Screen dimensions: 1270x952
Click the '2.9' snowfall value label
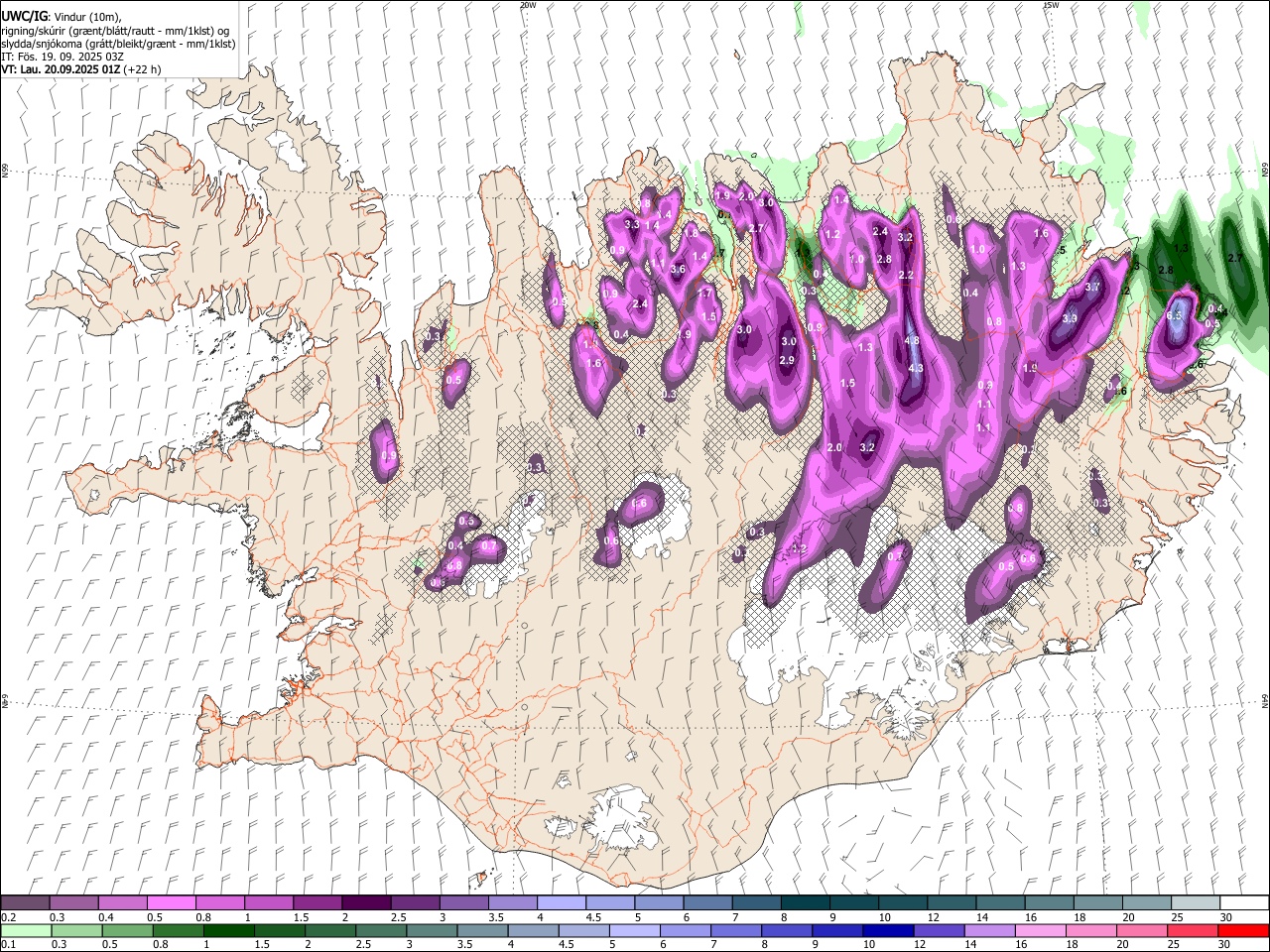click(x=787, y=360)
